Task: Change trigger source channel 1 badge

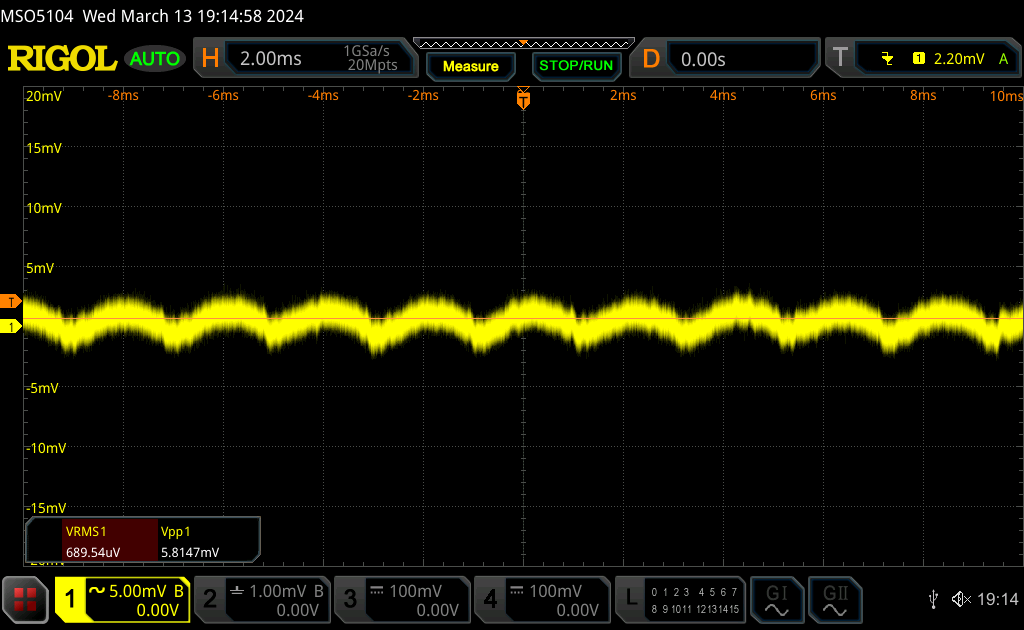Action: [x=919, y=59]
